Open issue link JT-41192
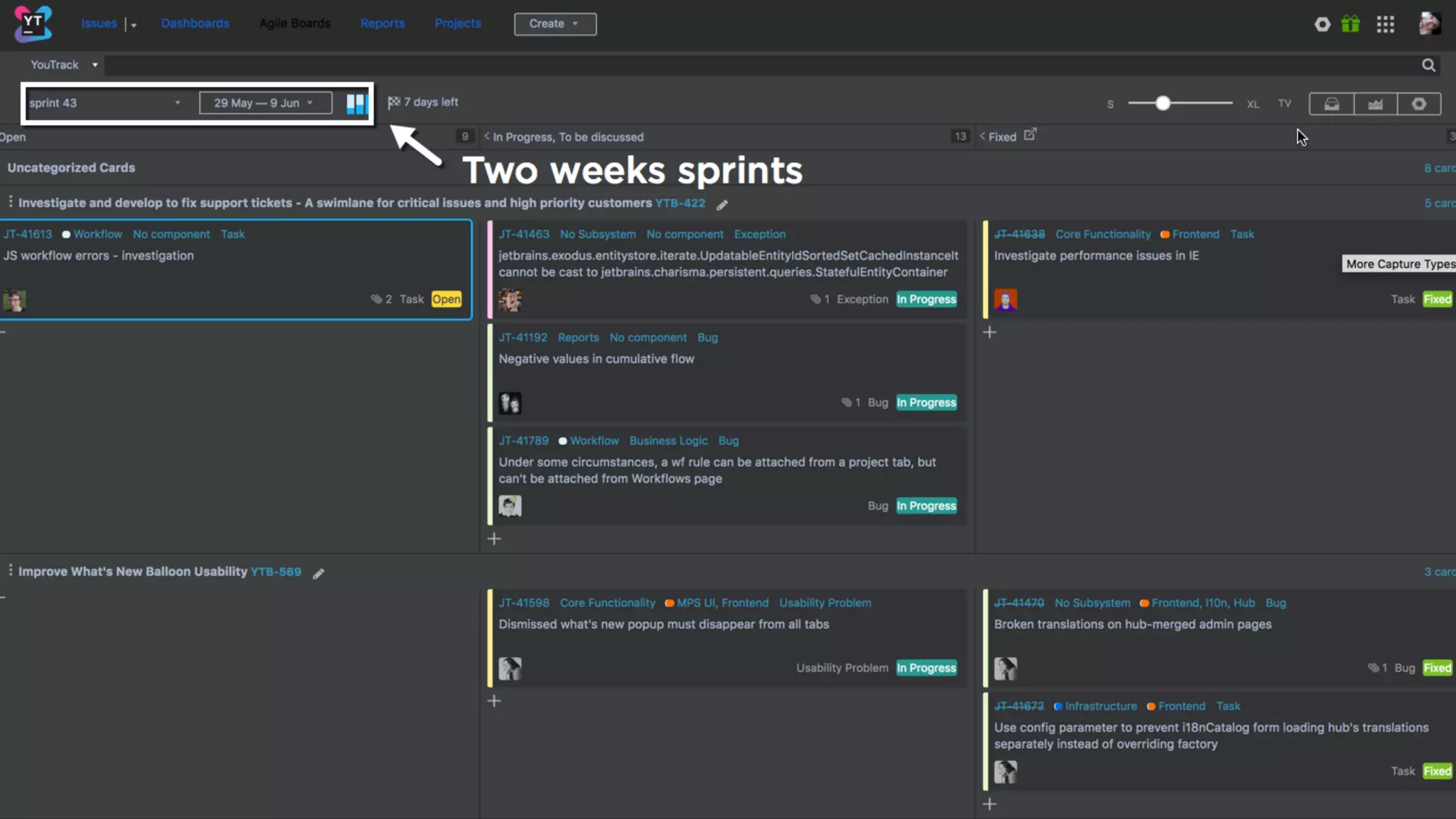This screenshot has width=1456, height=819. tap(523, 338)
